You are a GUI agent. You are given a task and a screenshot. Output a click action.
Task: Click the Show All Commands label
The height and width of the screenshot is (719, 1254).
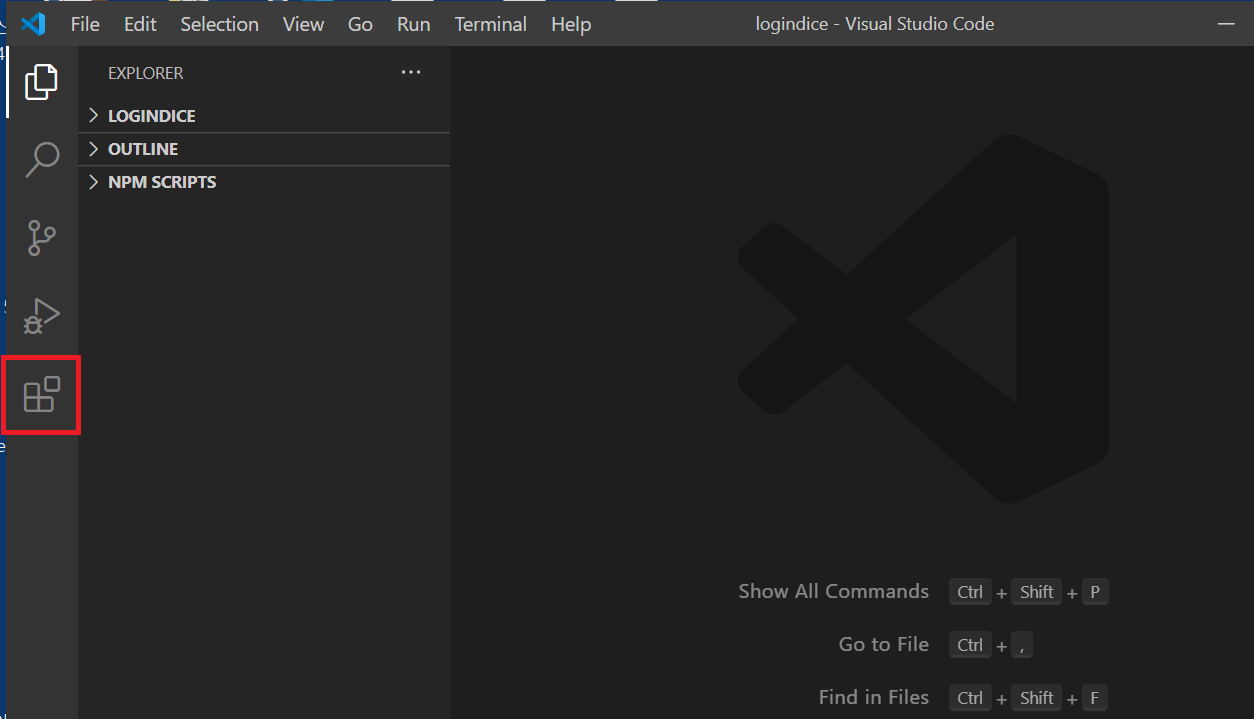pos(834,591)
